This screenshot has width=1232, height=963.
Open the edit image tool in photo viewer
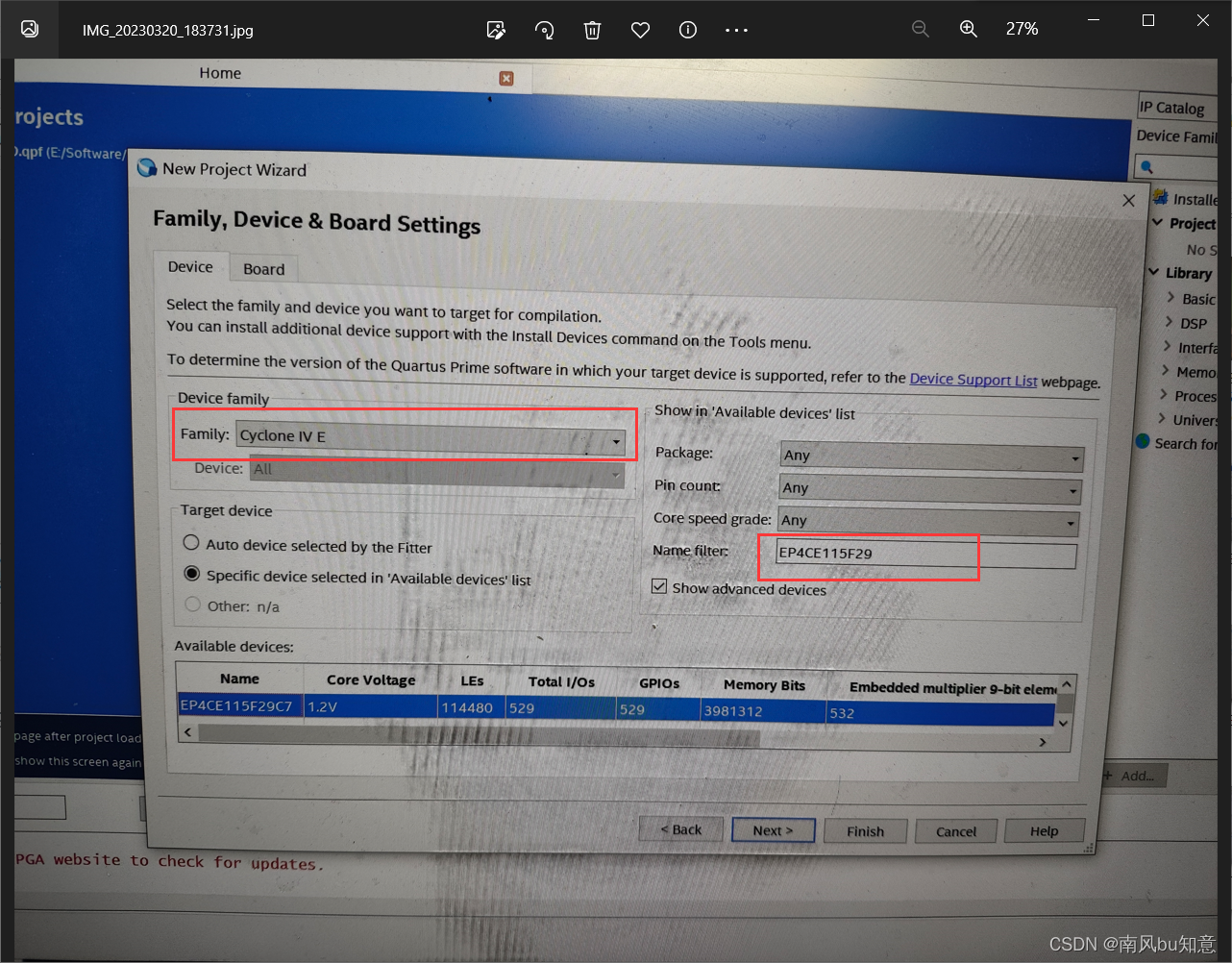pos(496,30)
